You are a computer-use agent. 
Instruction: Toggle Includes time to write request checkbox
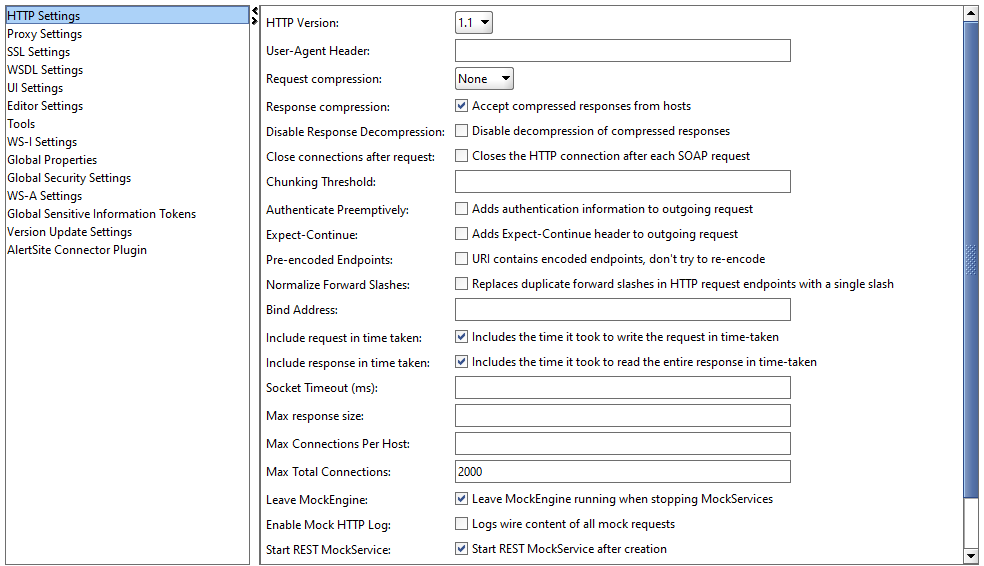[461, 336]
